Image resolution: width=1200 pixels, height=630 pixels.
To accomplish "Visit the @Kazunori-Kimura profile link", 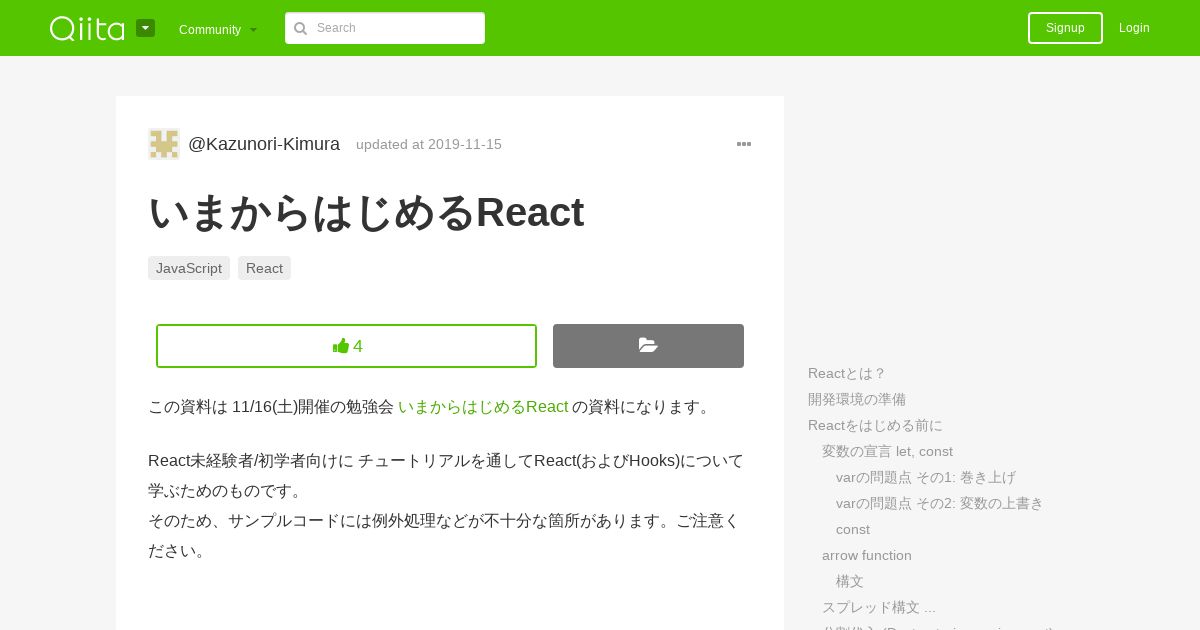I will [264, 144].
